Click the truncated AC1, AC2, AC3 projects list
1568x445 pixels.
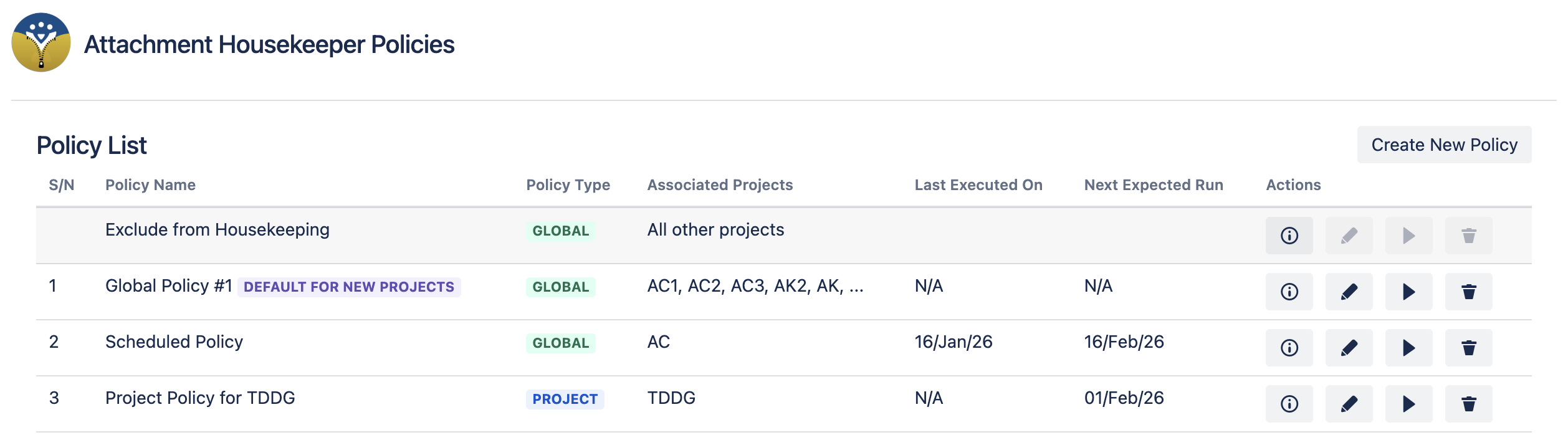click(x=755, y=286)
